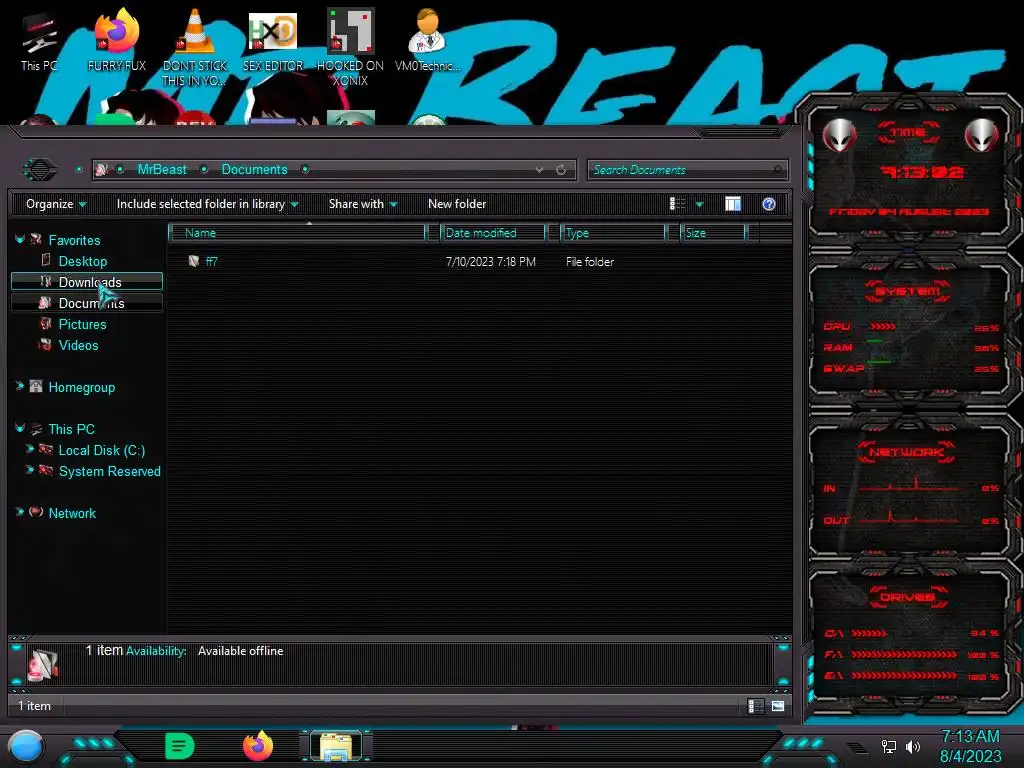Select Homegroup in navigation pane

tap(81, 387)
